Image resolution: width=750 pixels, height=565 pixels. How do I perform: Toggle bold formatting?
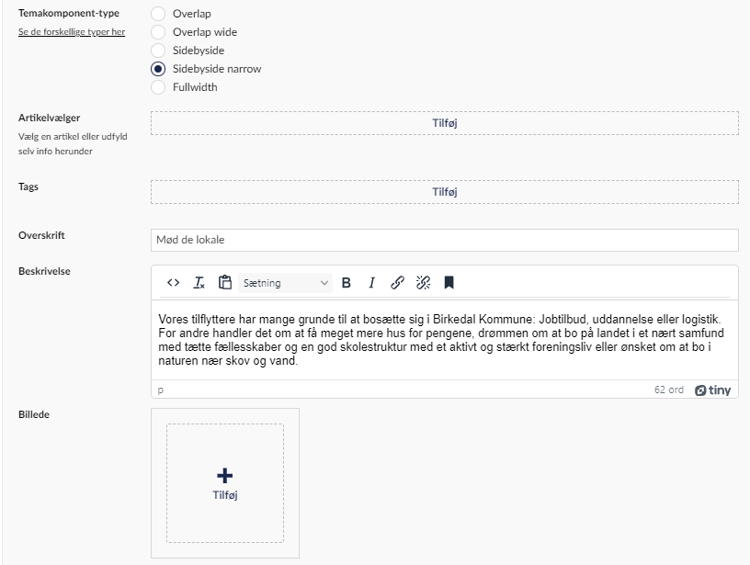pos(346,283)
